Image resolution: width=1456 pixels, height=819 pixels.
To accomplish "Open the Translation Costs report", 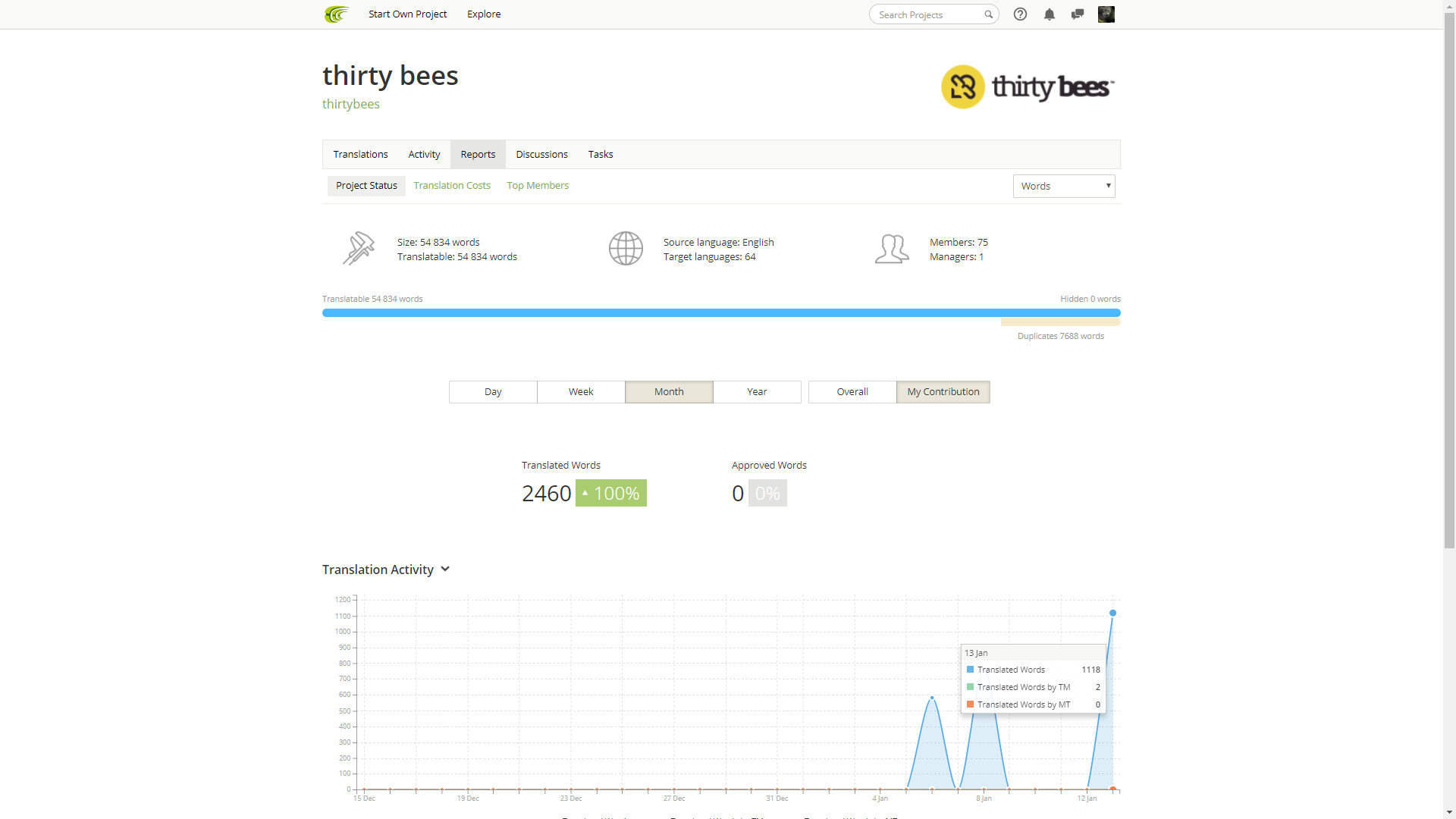I will click(452, 186).
